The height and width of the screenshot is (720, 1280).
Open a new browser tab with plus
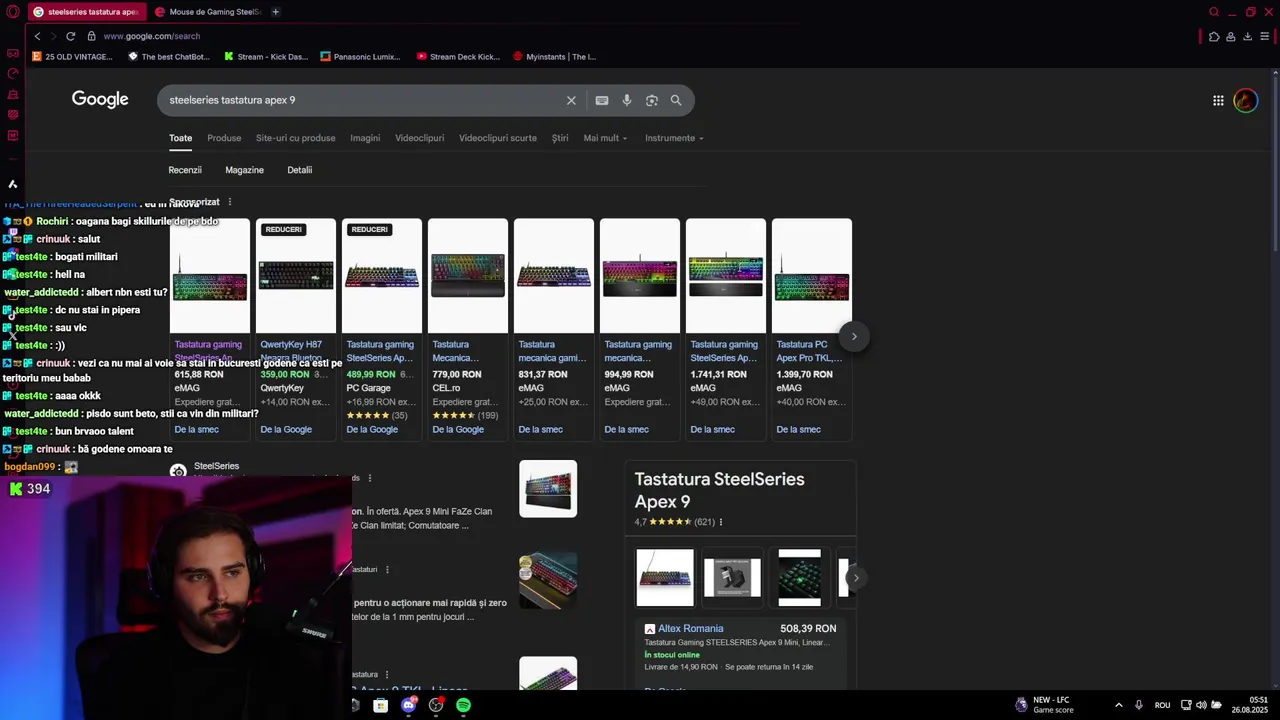(275, 12)
